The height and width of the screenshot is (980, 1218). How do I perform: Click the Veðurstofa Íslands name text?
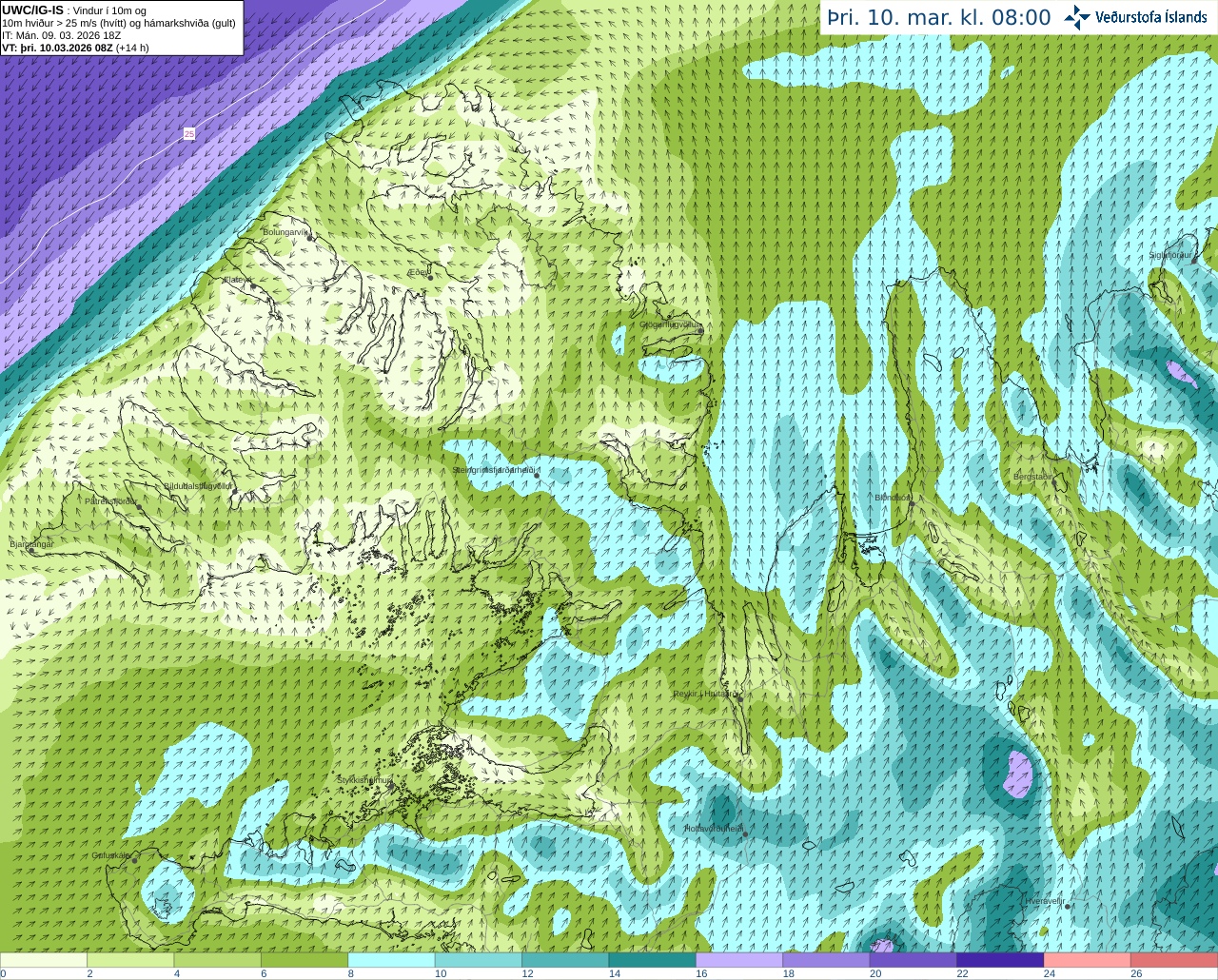pyautogui.click(x=1150, y=17)
